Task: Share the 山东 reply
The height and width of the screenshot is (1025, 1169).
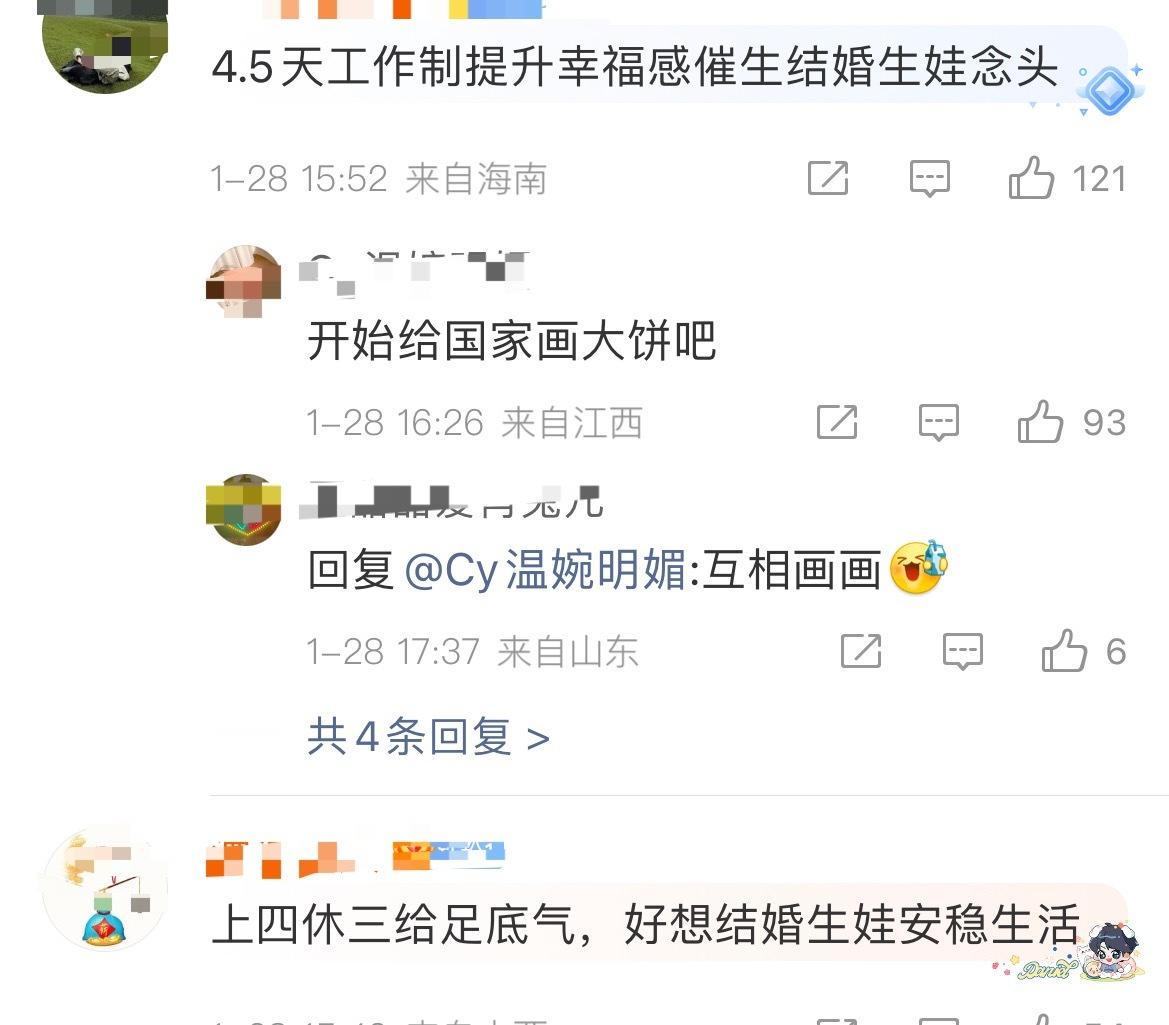Action: pos(861,651)
